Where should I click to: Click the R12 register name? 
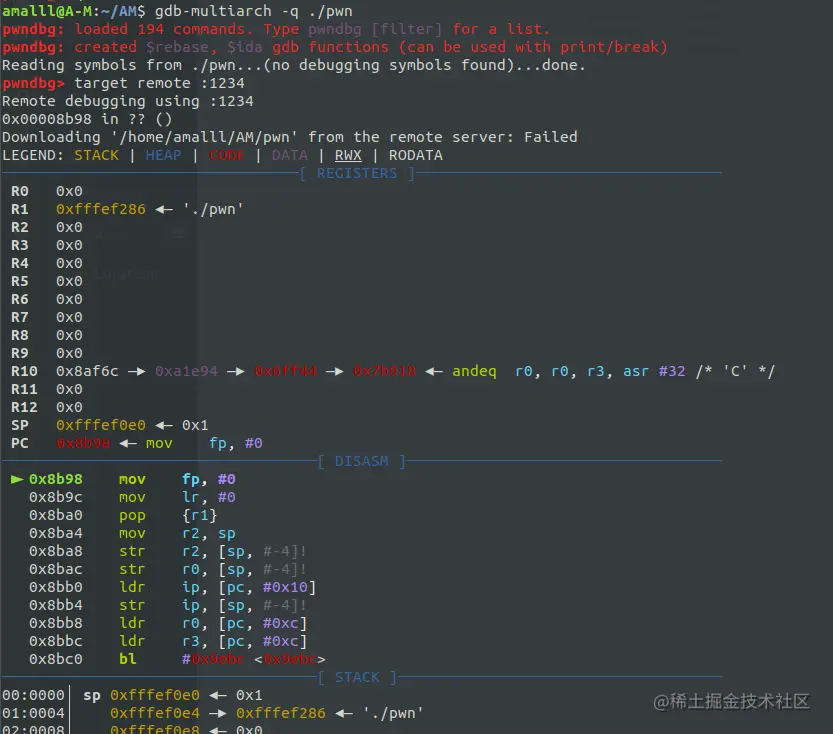pyautogui.click(x=24, y=407)
